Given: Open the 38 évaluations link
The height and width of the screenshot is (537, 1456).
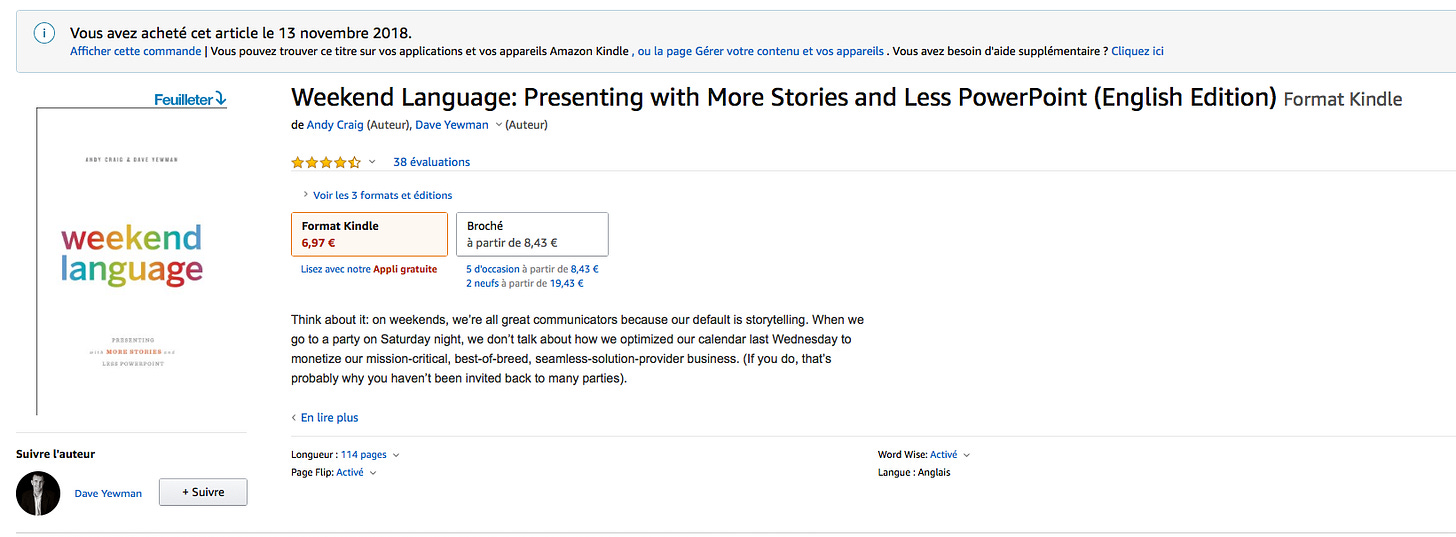Looking at the screenshot, I should click(x=431, y=162).
